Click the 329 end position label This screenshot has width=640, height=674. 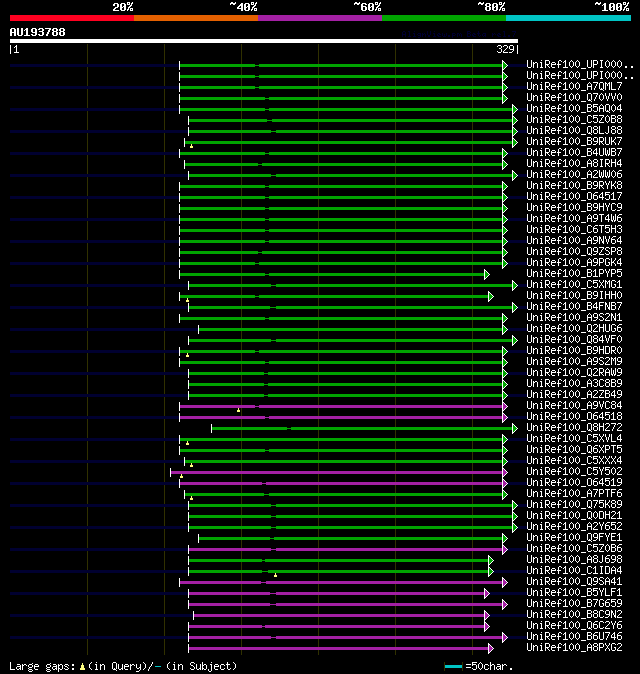point(505,49)
